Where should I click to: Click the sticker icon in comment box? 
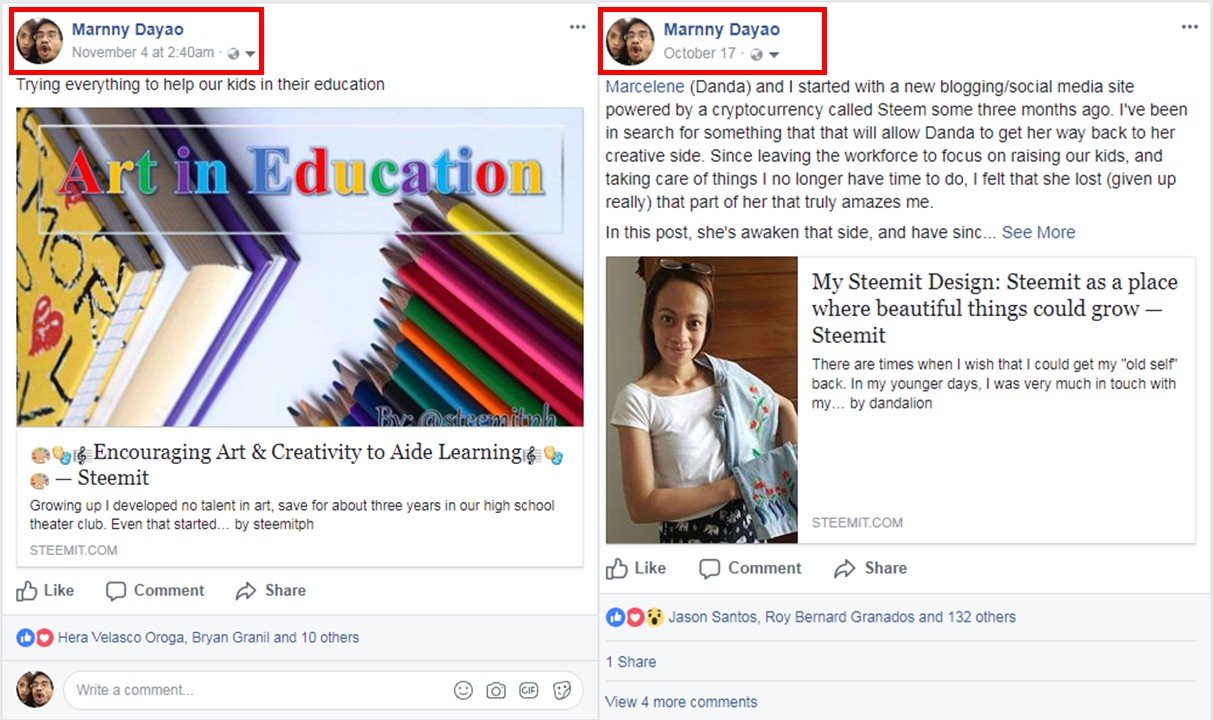pos(562,690)
